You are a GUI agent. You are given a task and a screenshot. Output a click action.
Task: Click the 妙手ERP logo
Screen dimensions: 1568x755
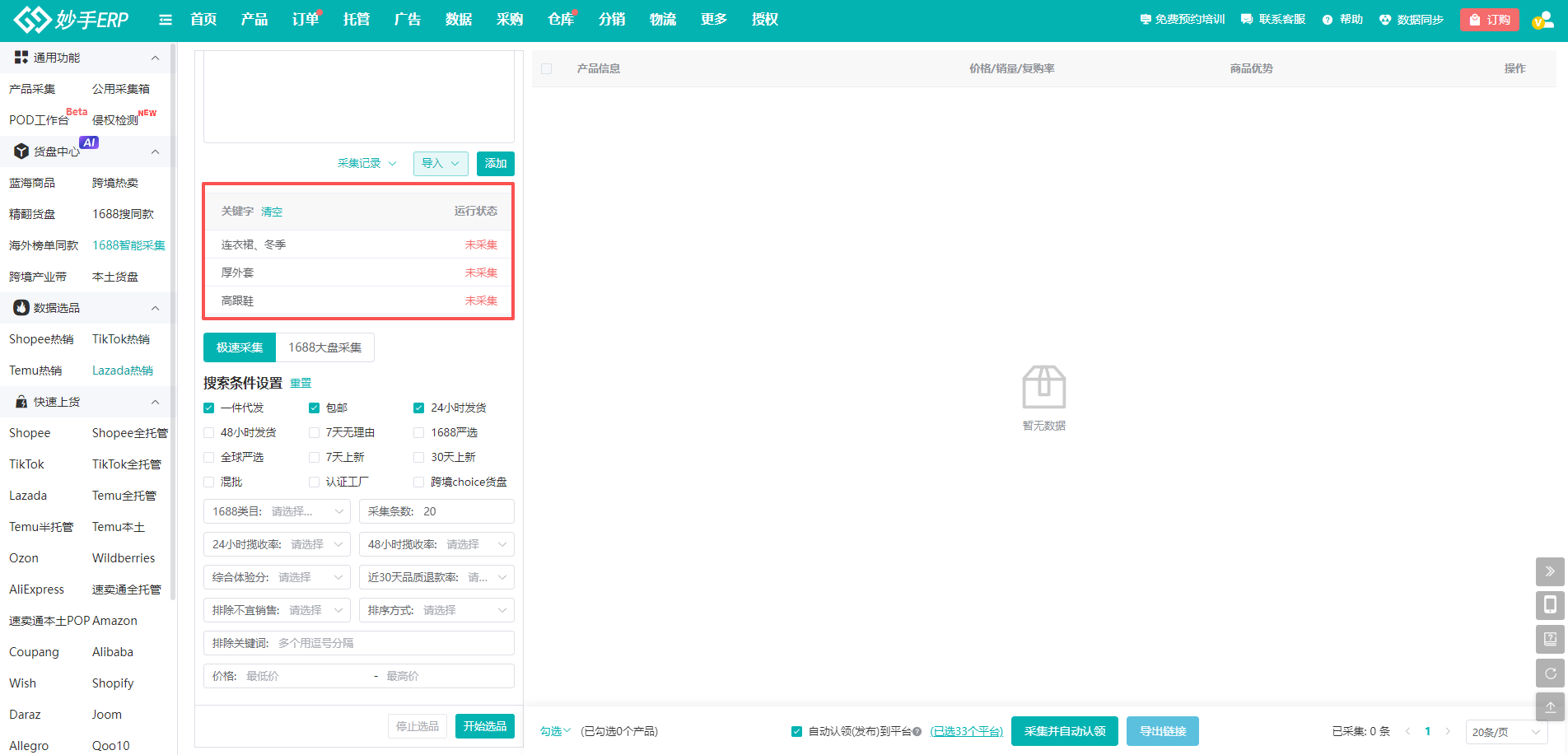72,20
